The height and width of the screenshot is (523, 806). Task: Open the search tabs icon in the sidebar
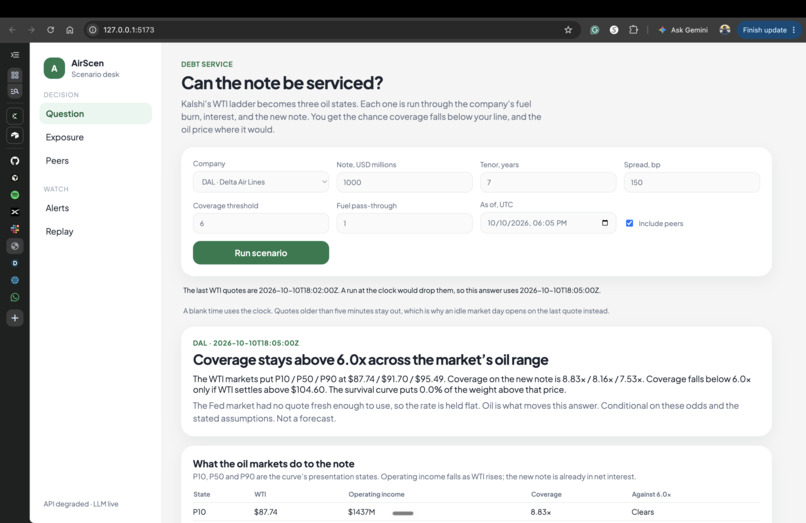15,92
